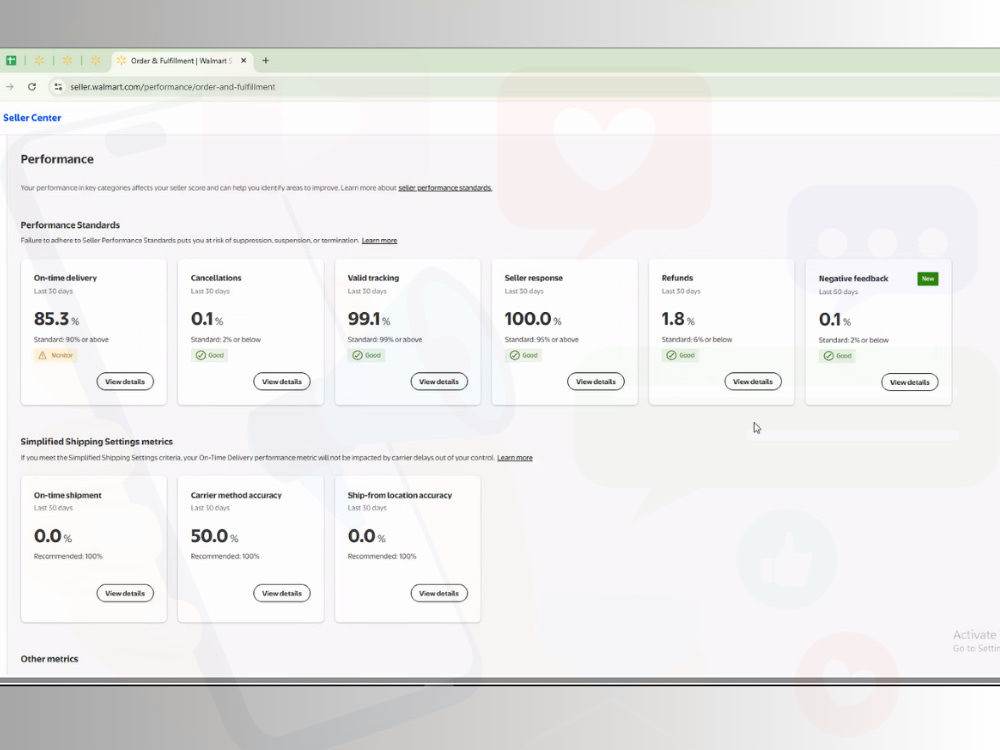Open seller performance standards link
1000x750 pixels.
[x=445, y=188]
